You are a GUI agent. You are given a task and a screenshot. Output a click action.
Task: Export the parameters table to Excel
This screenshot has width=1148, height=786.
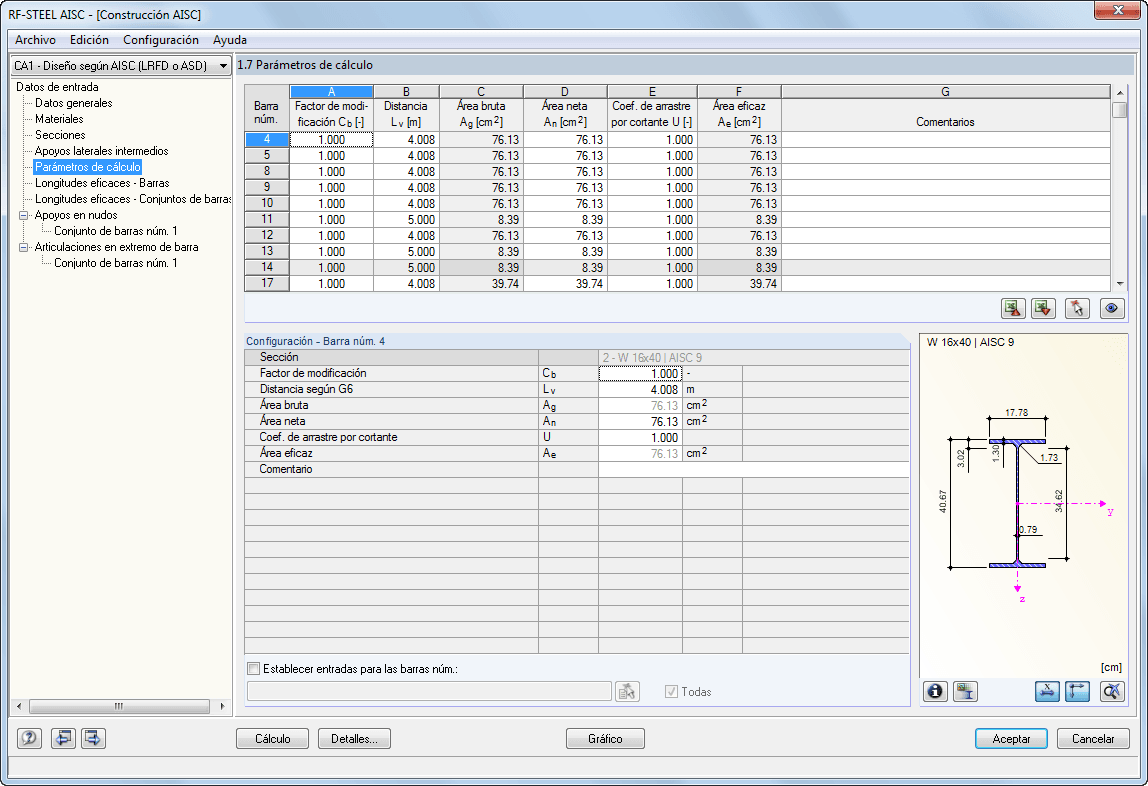tap(1012, 308)
